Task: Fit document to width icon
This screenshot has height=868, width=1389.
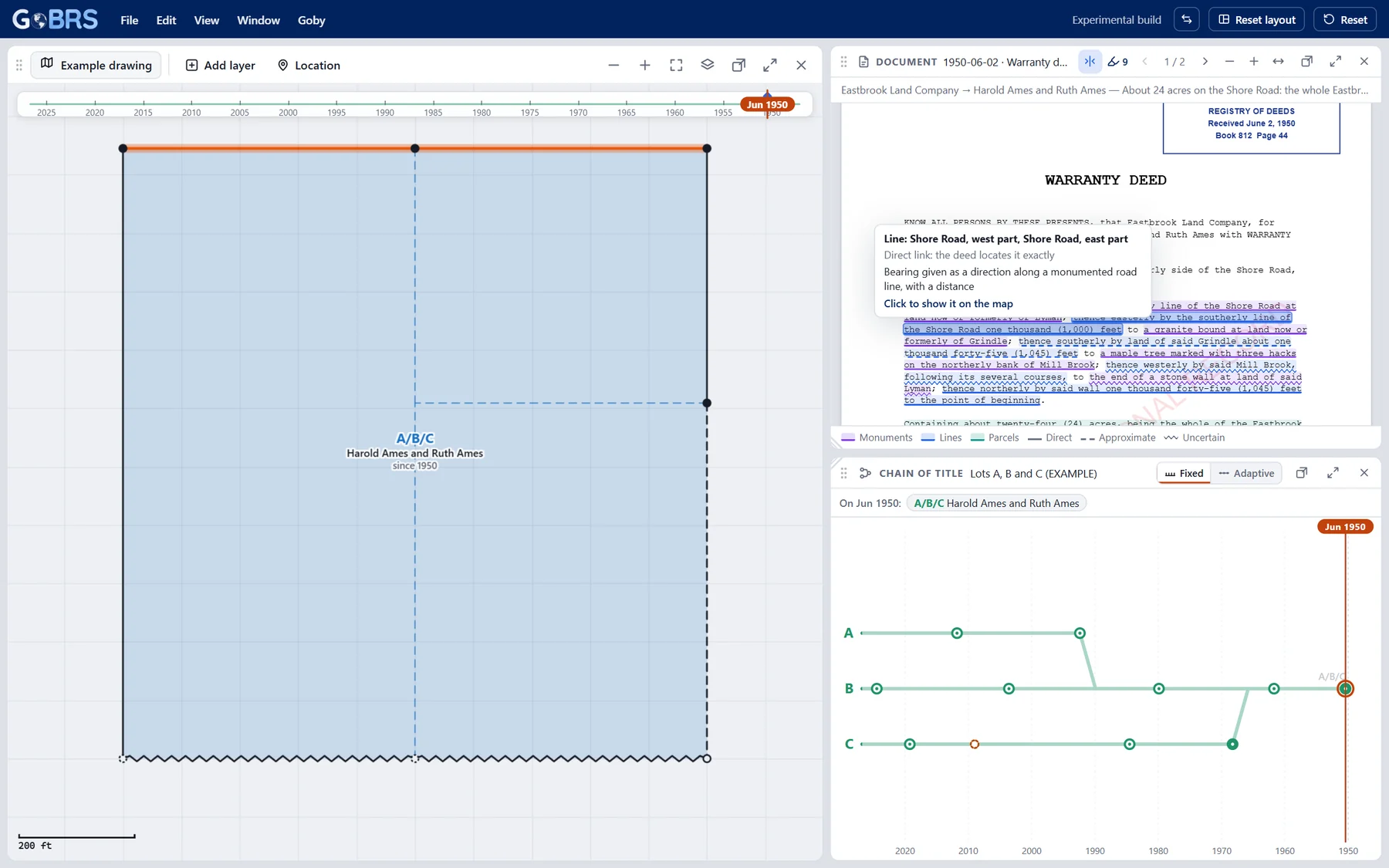Action: [x=1279, y=62]
